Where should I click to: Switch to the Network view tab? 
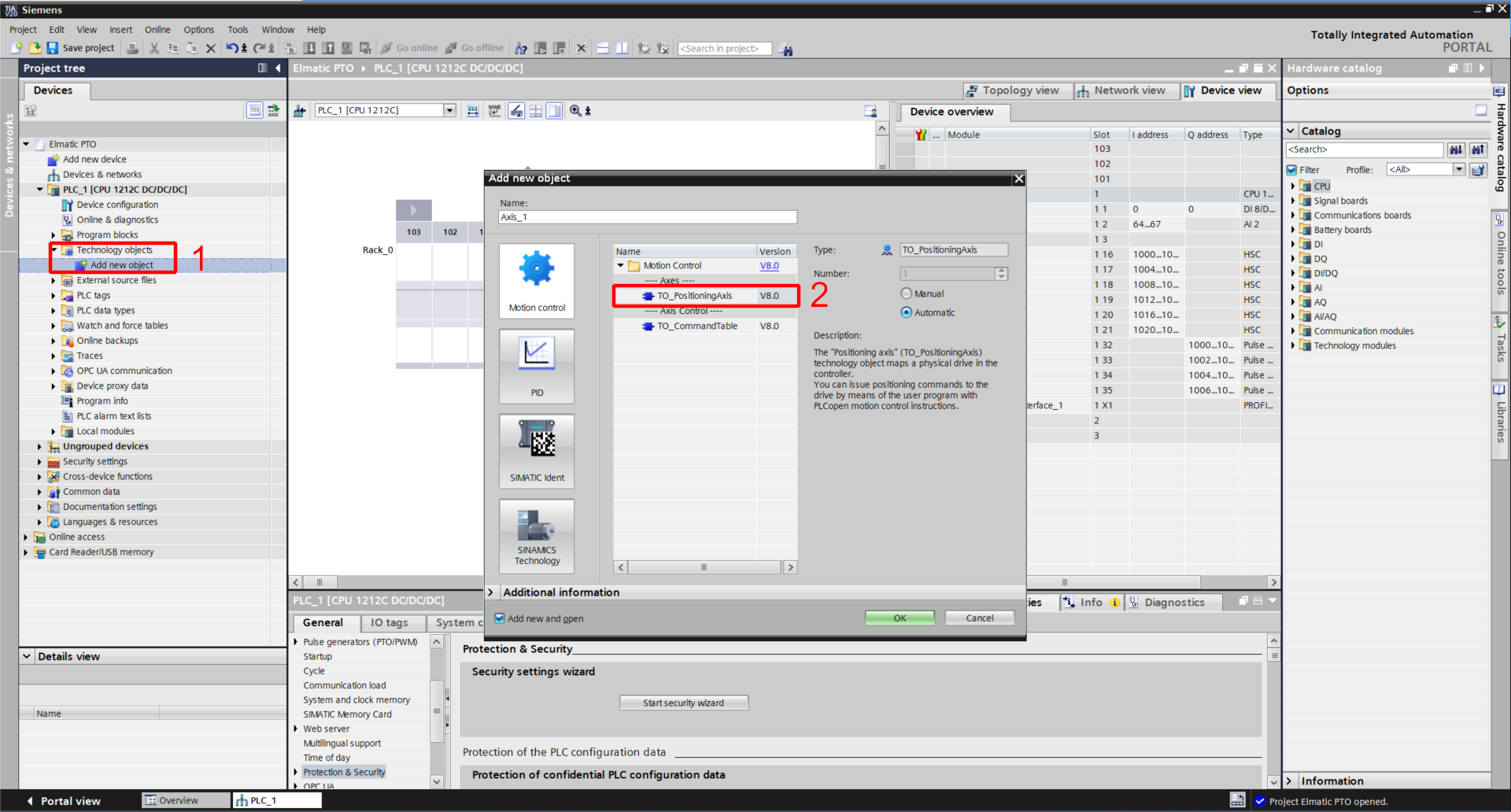coord(1121,90)
